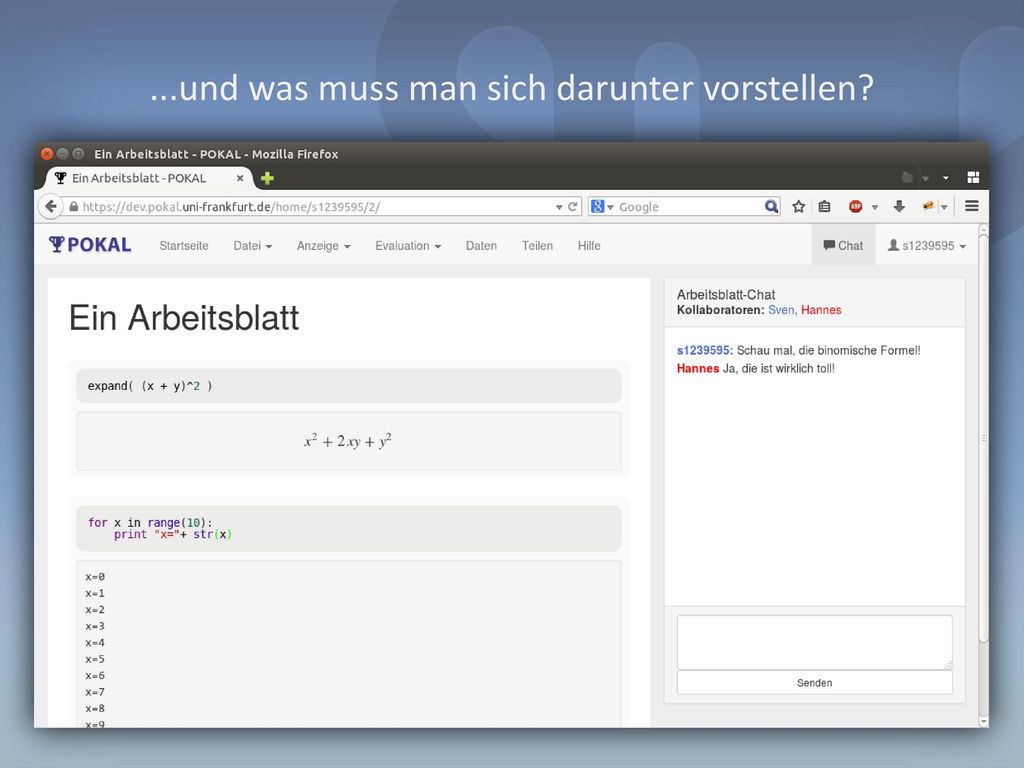This screenshot has height=768, width=1024.
Task: Click the Firefox back arrow button
Action: coord(50,206)
